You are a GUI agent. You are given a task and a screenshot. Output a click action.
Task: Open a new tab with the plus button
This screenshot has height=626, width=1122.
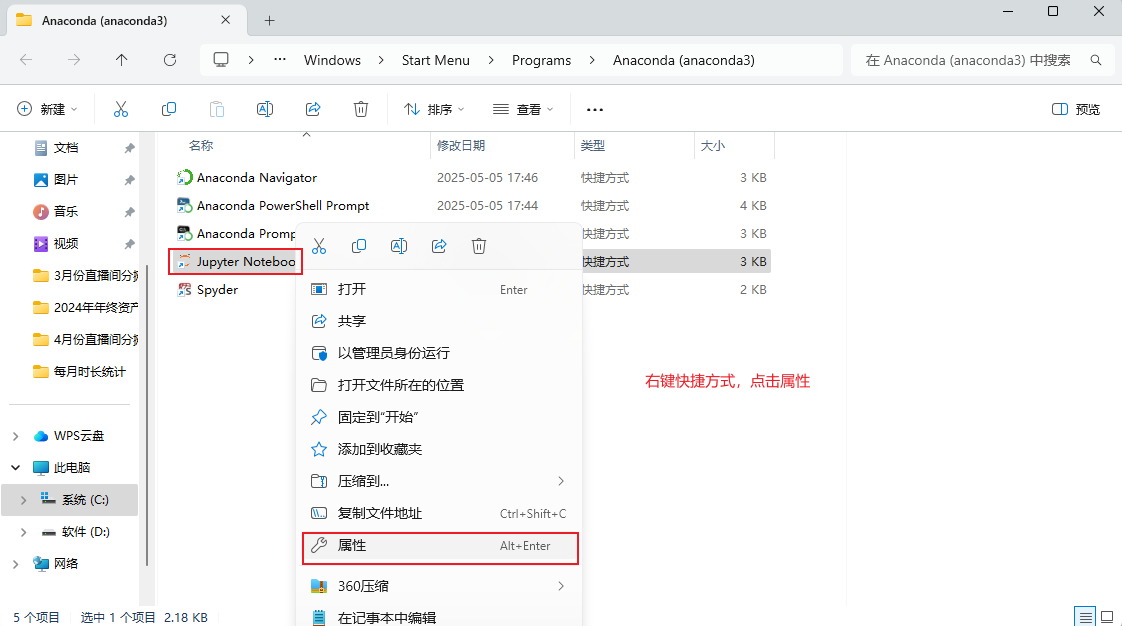coord(269,21)
